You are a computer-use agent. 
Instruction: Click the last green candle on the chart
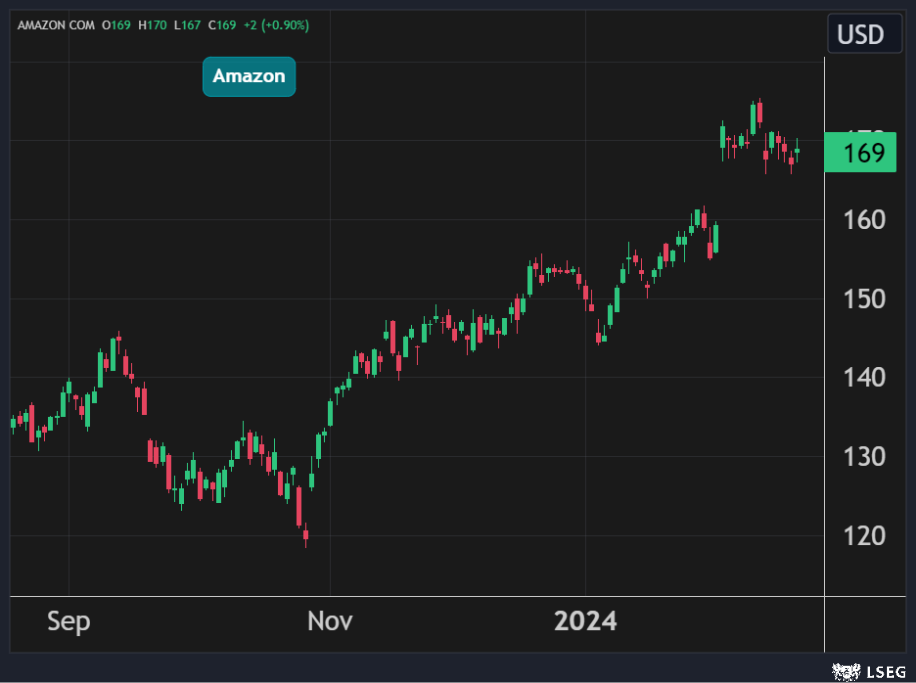(797, 151)
